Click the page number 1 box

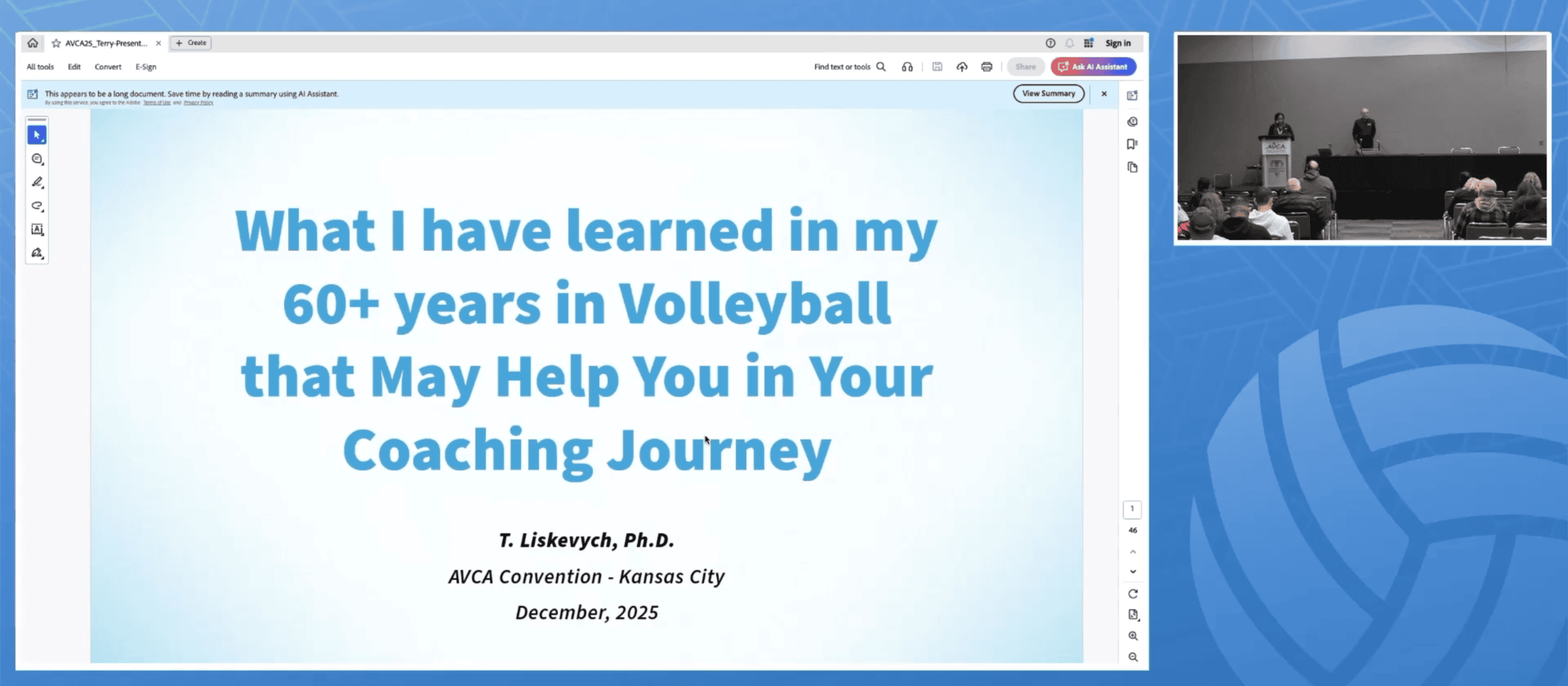point(1132,509)
